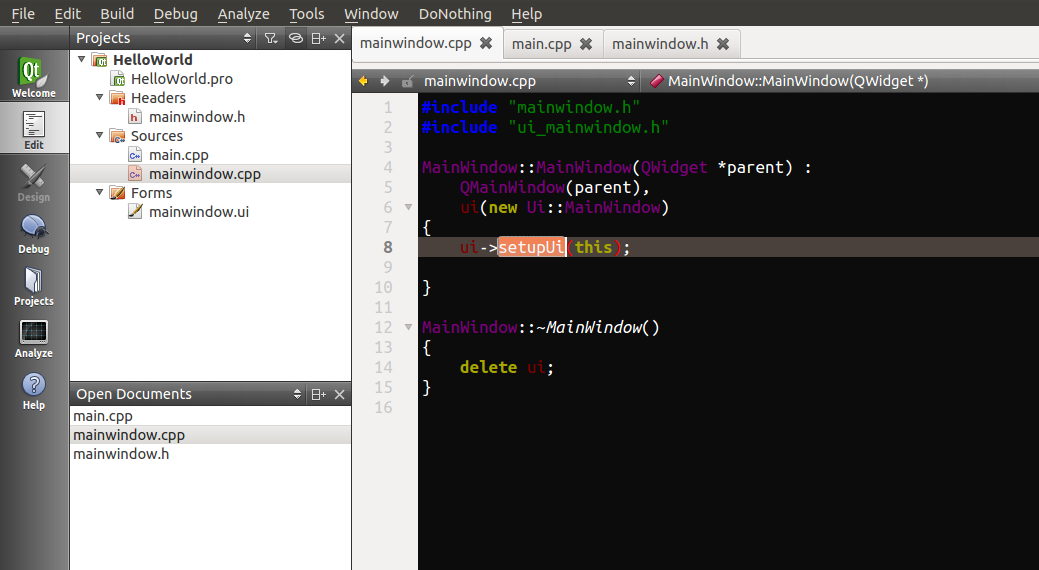Switch to Welcome mode in sidebar
Viewport: 1039px width, 570px height.
[x=34, y=78]
